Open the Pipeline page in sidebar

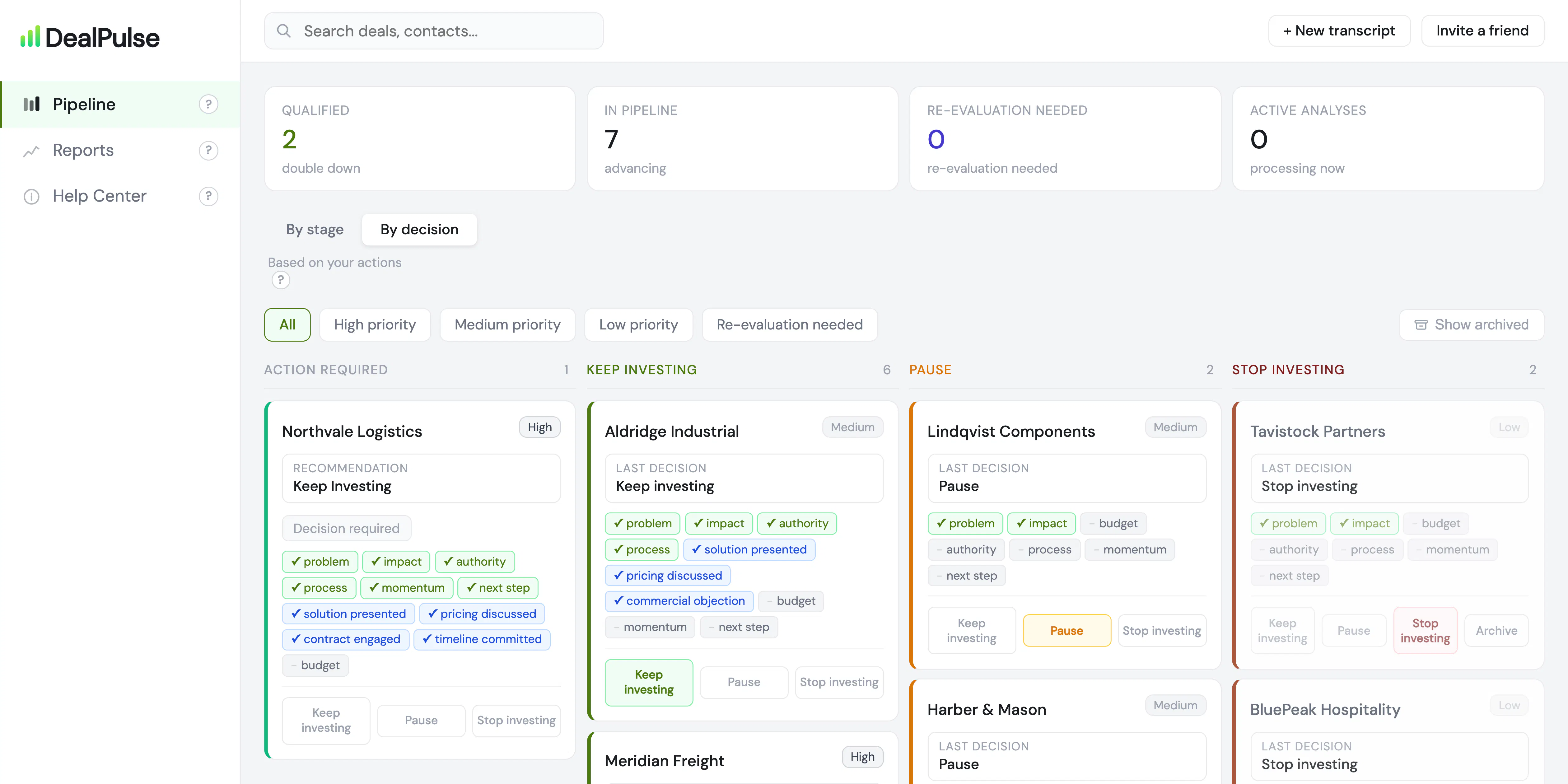tap(120, 104)
